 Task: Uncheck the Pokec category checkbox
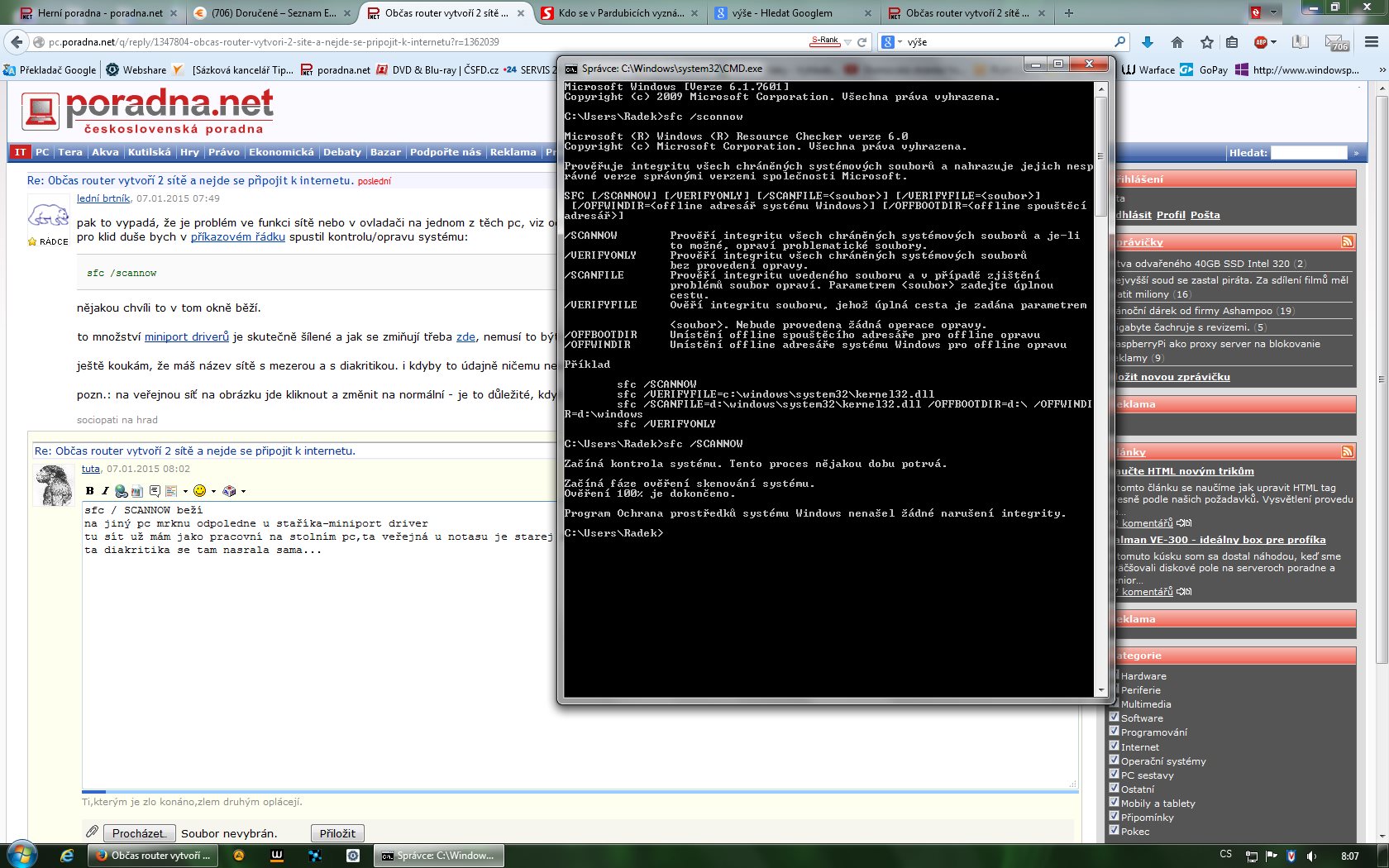tap(1114, 831)
